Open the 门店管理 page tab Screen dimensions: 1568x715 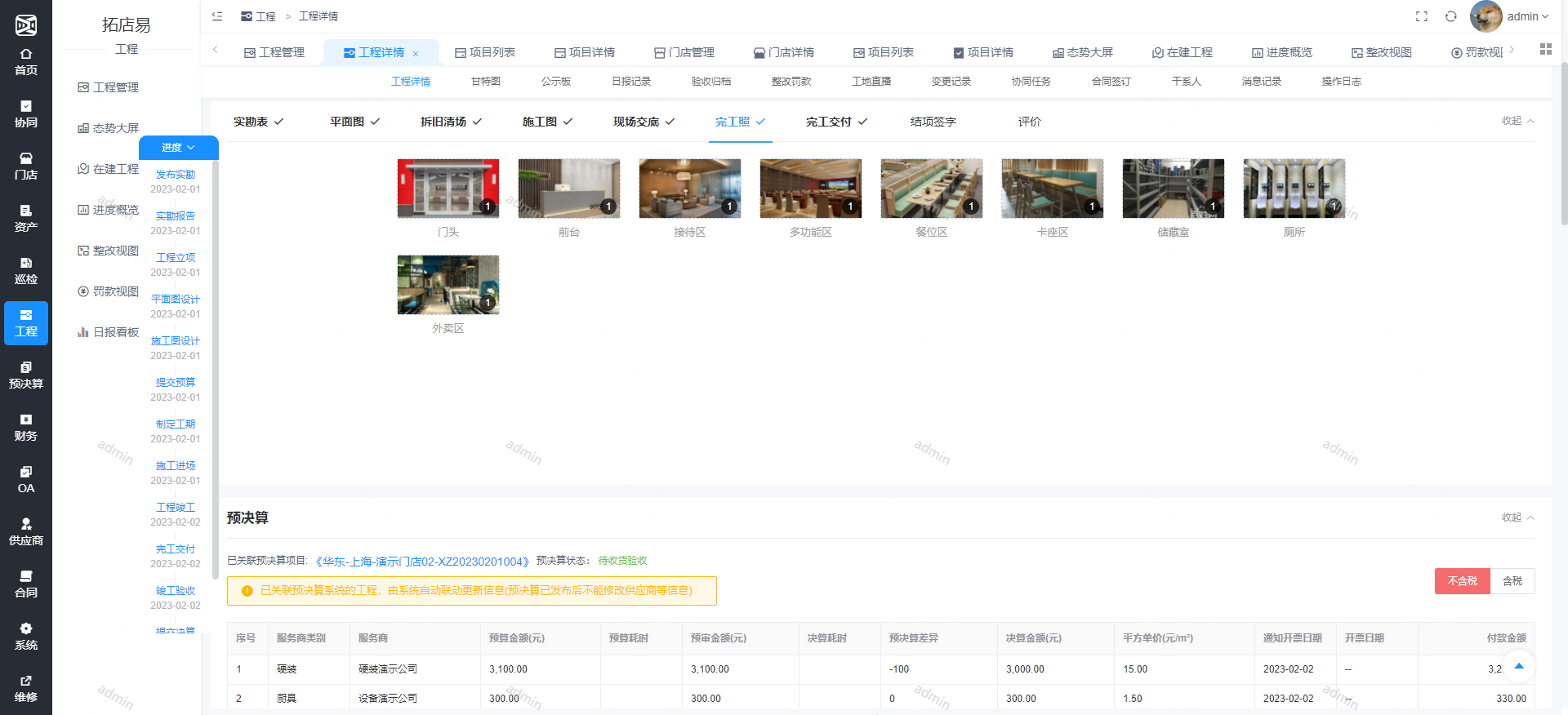pos(684,52)
